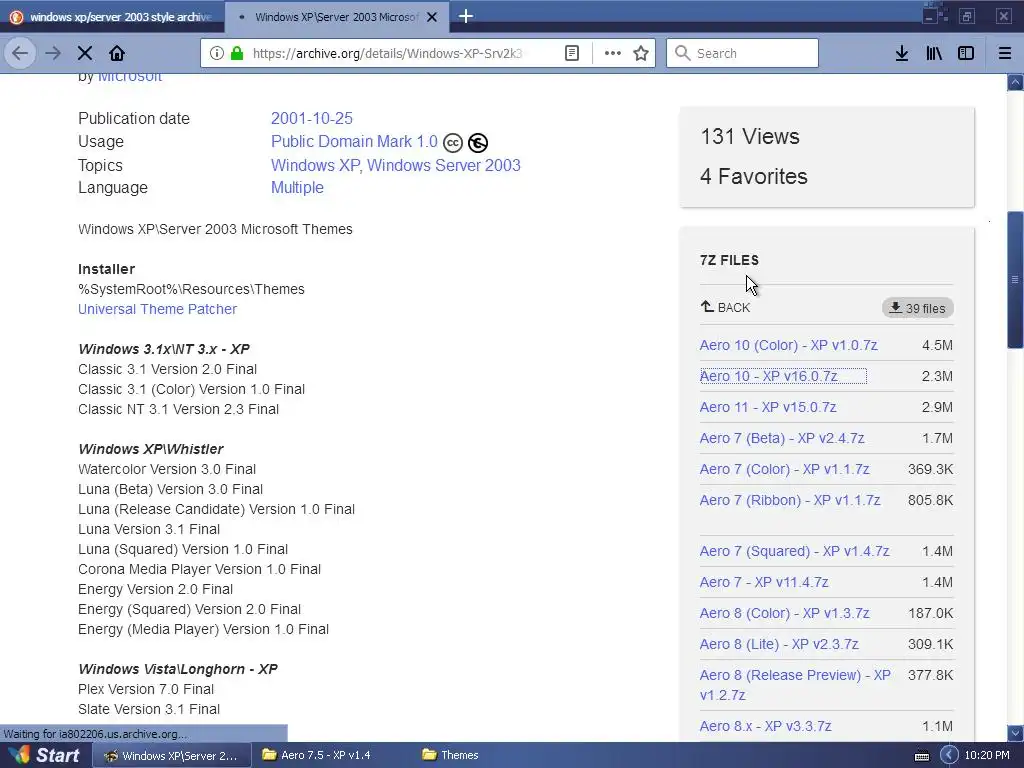
Task: Switch to Windows XP\Server 2... taskbar button
Action: [172, 756]
